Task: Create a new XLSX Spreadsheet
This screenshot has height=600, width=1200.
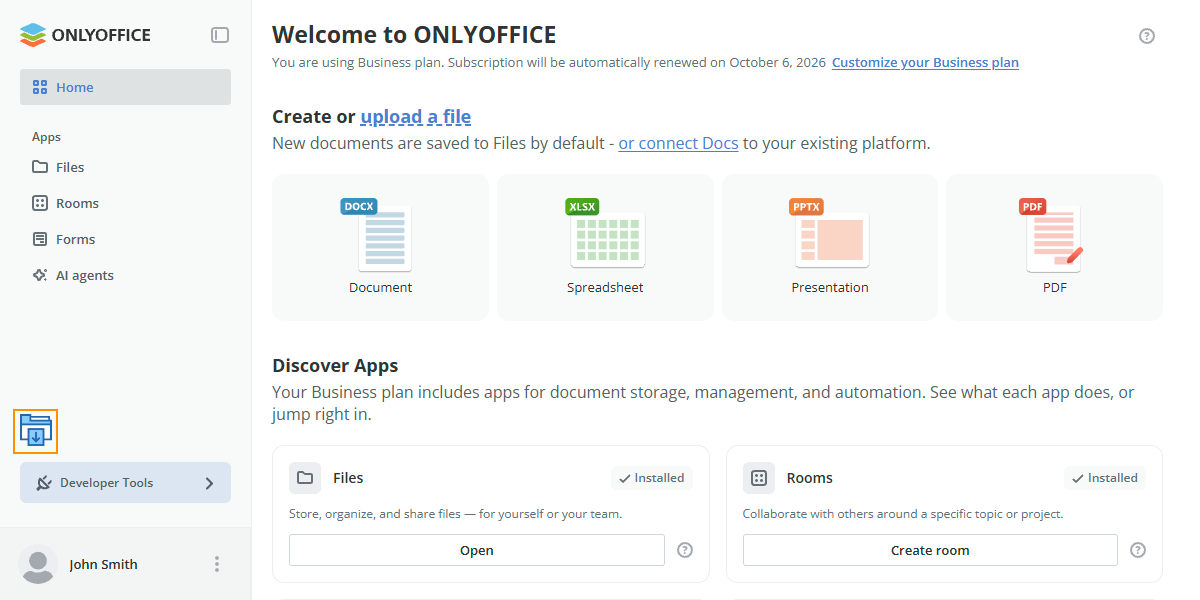Action: pyautogui.click(x=605, y=248)
